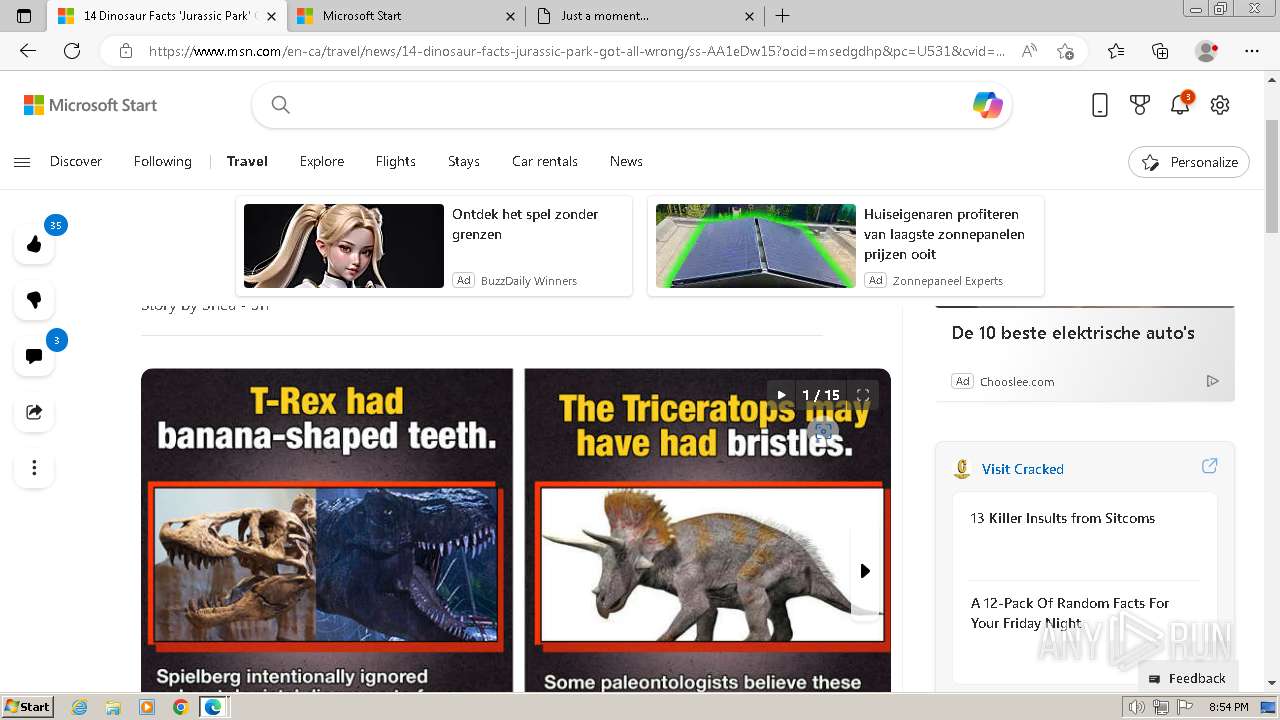Click the AdChoices icon on Chooslee ad
1280x720 pixels.
coord(1213,381)
